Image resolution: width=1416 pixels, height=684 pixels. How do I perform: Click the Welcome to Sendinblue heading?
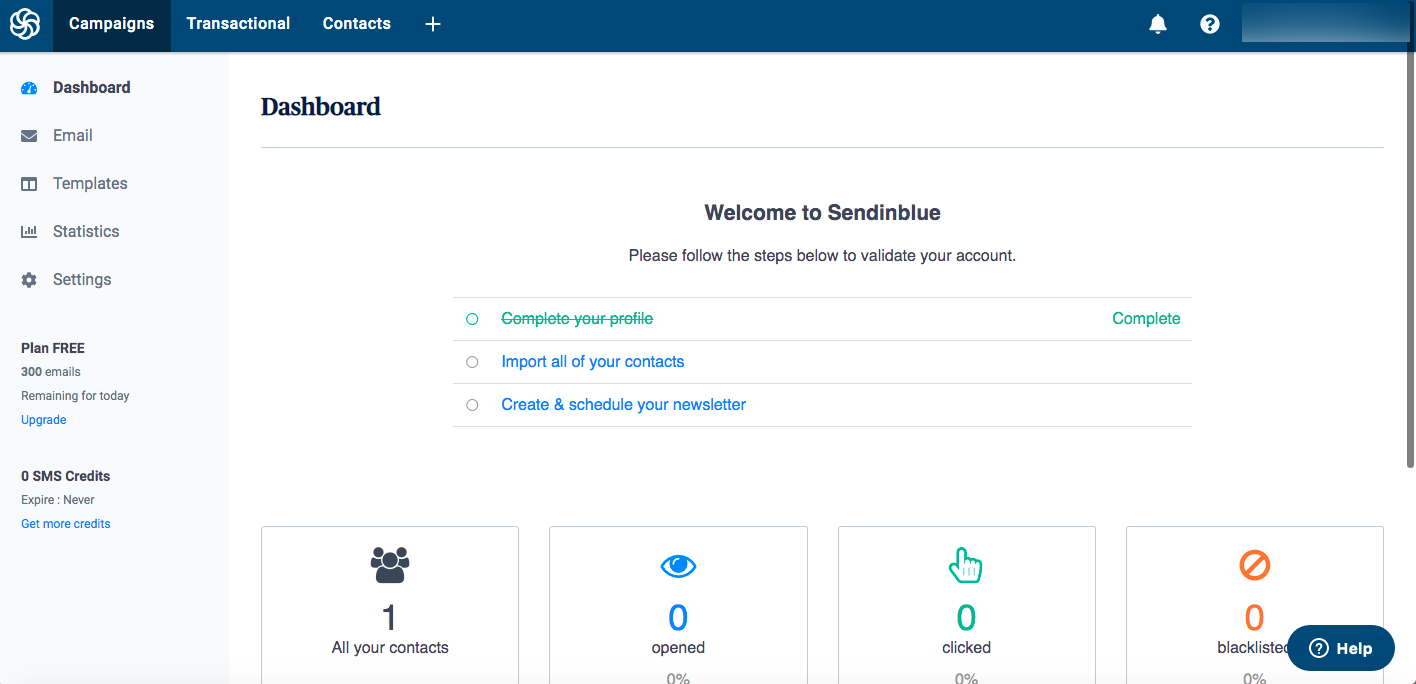tap(822, 212)
